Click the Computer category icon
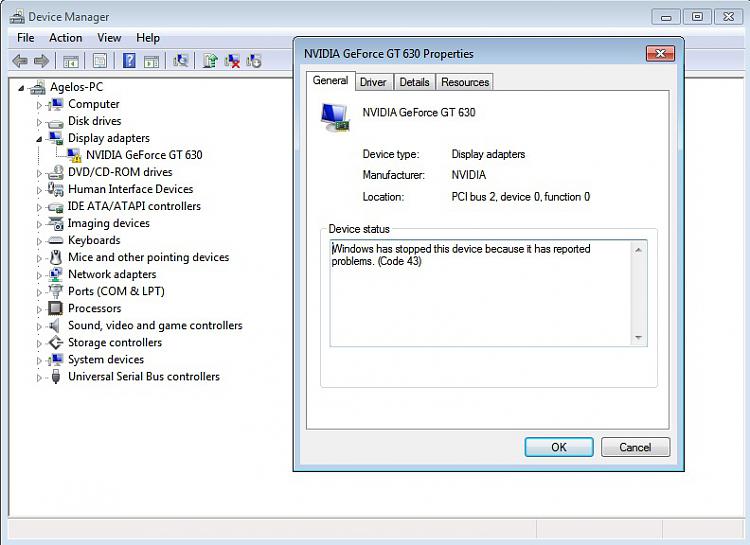 click(x=55, y=104)
